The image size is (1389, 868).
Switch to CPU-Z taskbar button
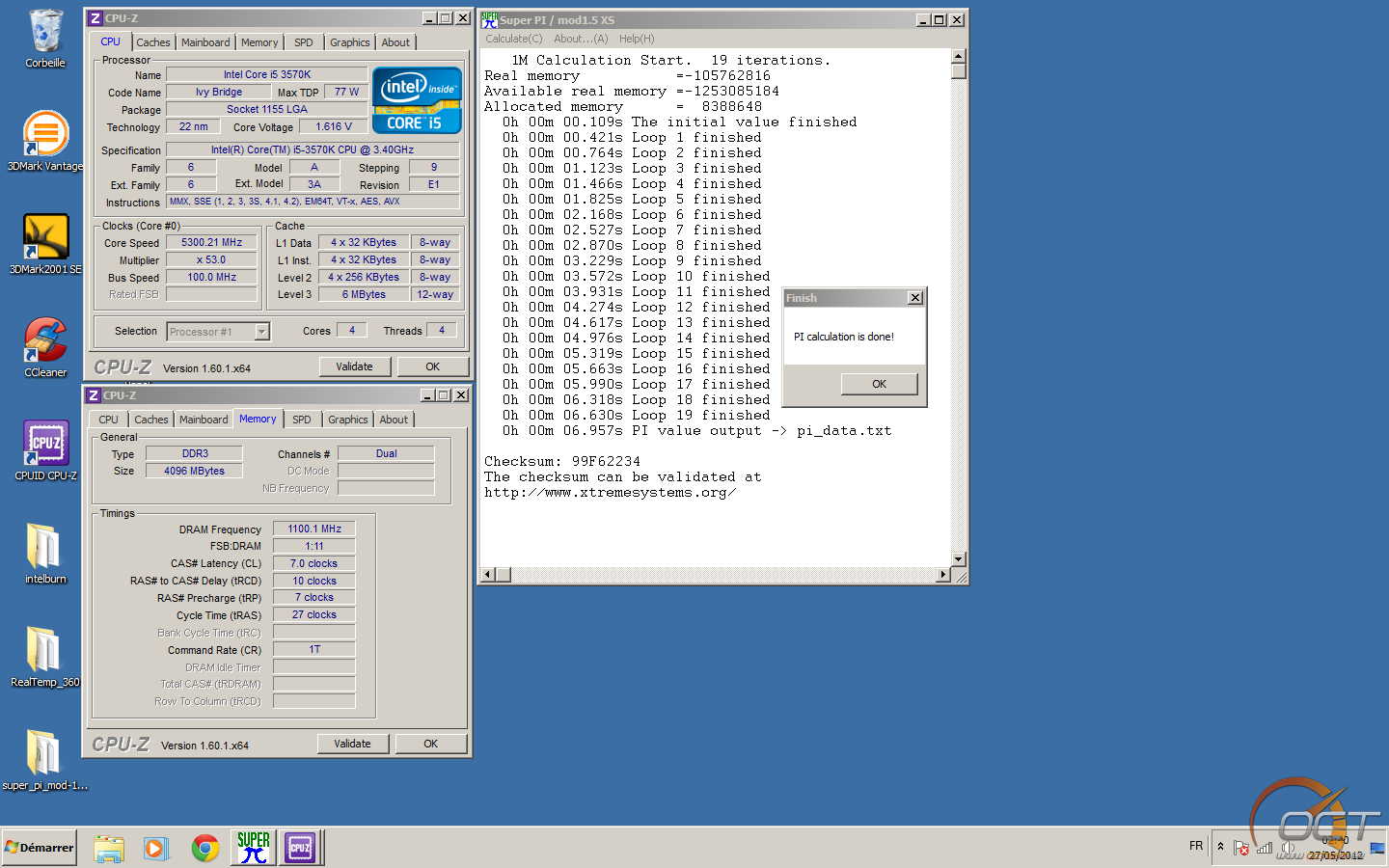click(300, 848)
